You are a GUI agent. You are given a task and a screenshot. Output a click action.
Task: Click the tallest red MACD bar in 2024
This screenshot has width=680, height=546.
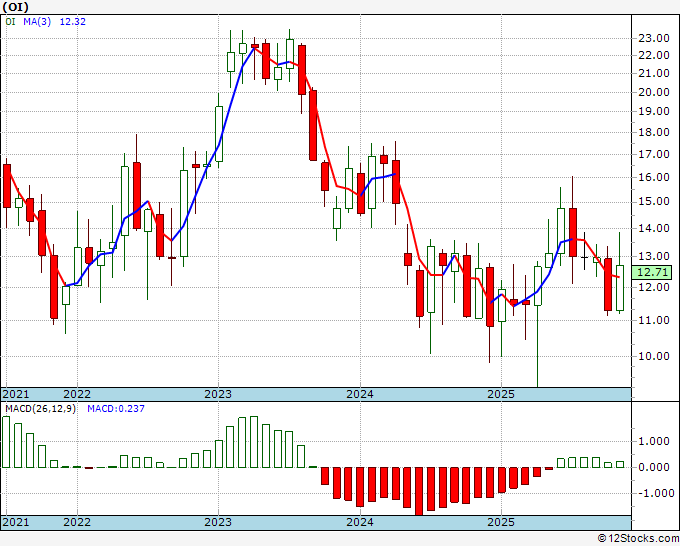point(419,491)
